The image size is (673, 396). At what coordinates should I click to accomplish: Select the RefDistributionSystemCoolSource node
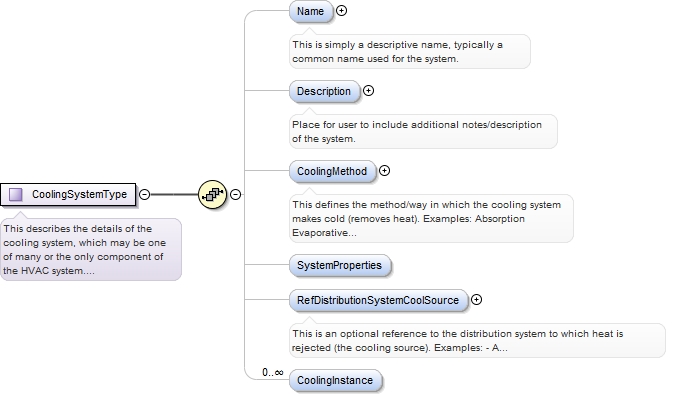378,300
